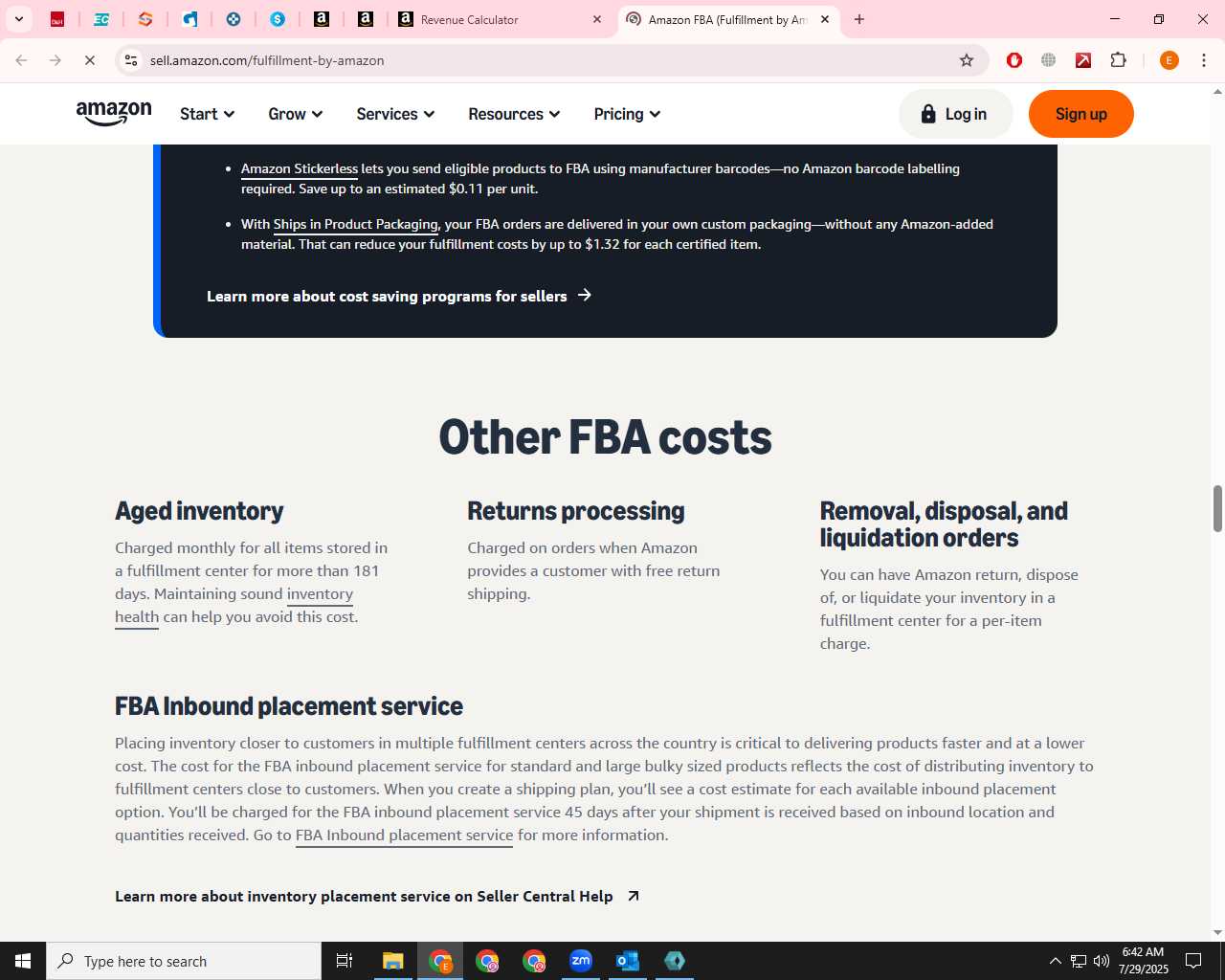Expand the Start navigation menu
The height and width of the screenshot is (980, 1225).
[x=207, y=114]
